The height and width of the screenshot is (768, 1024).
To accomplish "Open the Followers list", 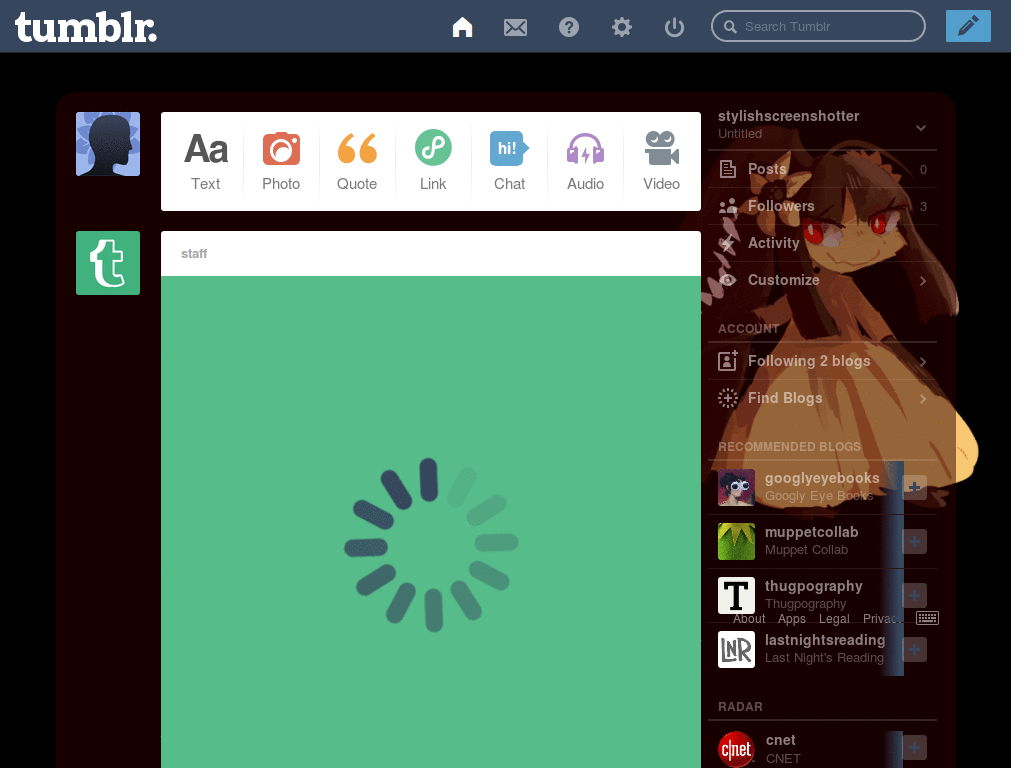I will click(x=822, y=206).
